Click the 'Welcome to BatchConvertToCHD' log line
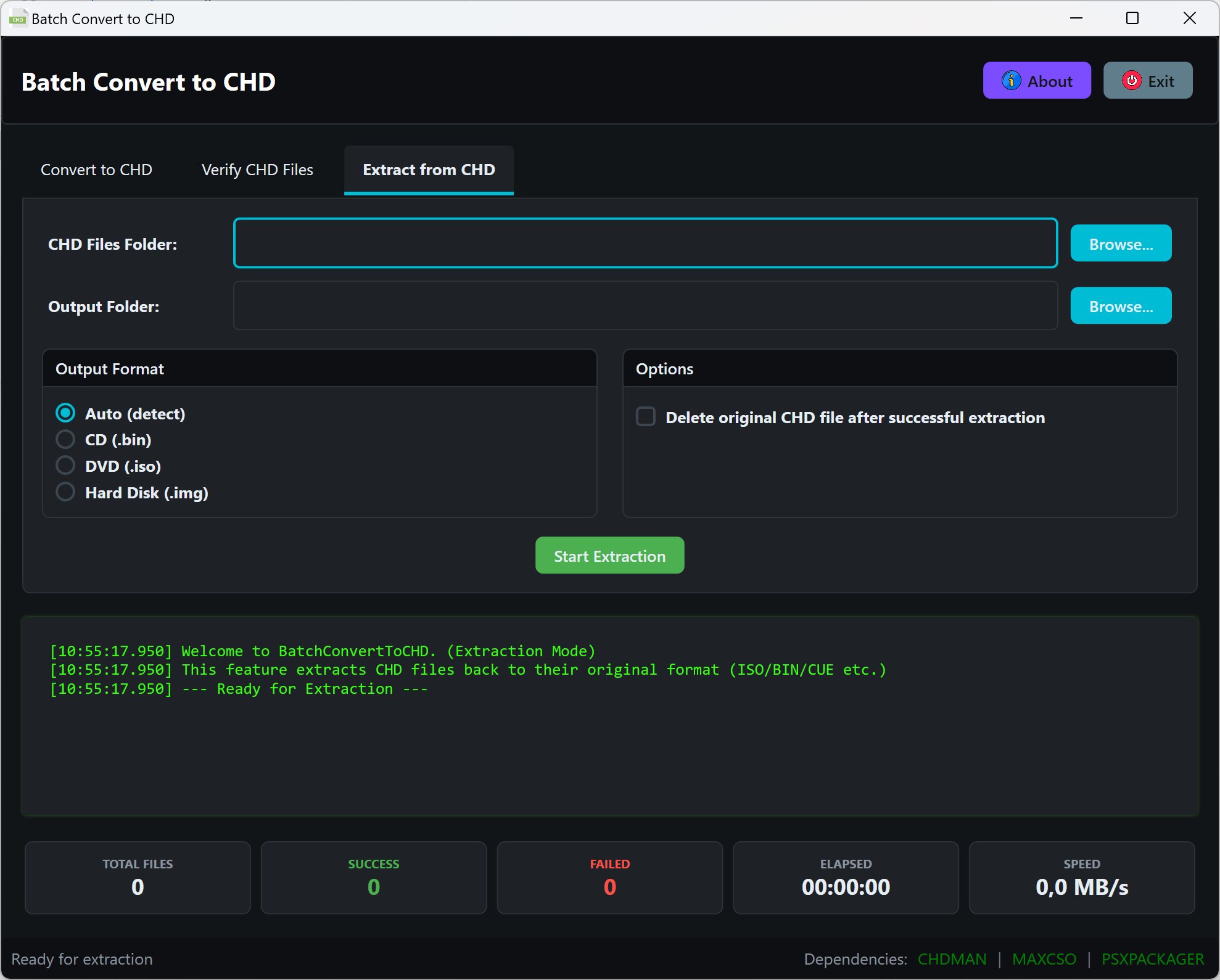1220x980 pixels. click(x=323, y=651)
